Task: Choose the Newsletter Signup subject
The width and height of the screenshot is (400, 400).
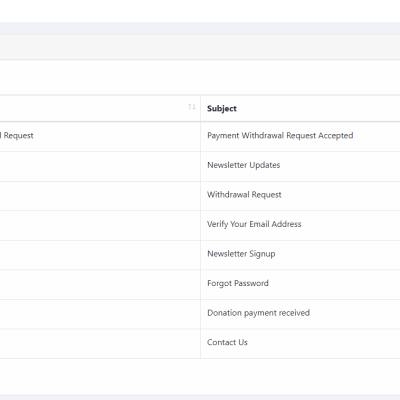Action: pos(241,254)
